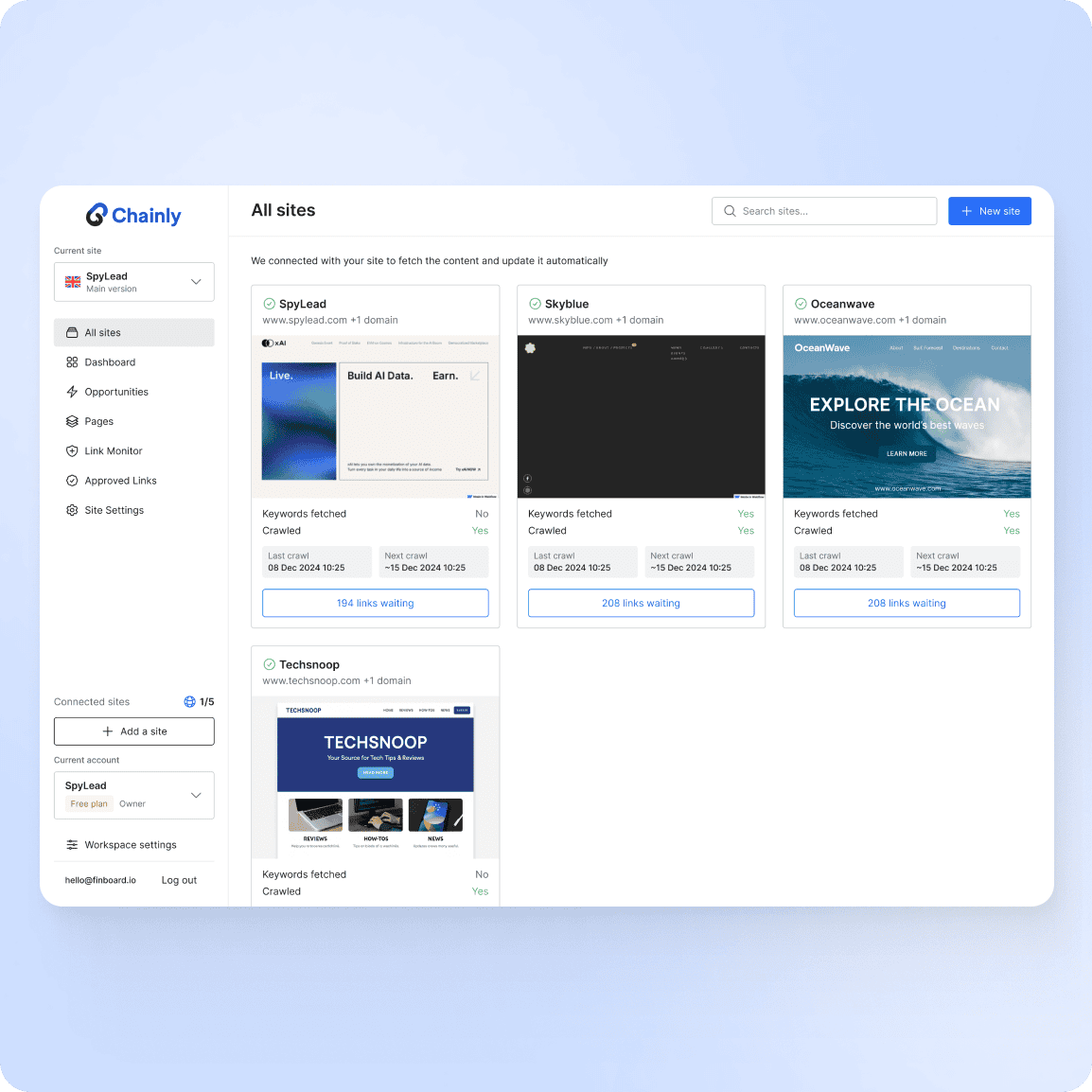Open Workspace settings menu item
Screen dimensions: 1092x1092
click(x=131, y=845)
